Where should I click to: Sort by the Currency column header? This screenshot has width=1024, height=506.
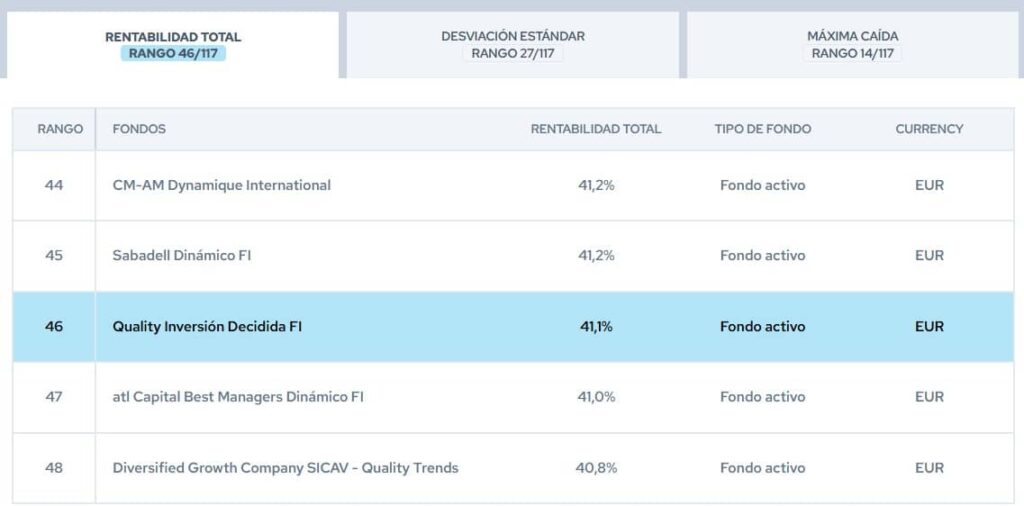click(x=929, y=129)
